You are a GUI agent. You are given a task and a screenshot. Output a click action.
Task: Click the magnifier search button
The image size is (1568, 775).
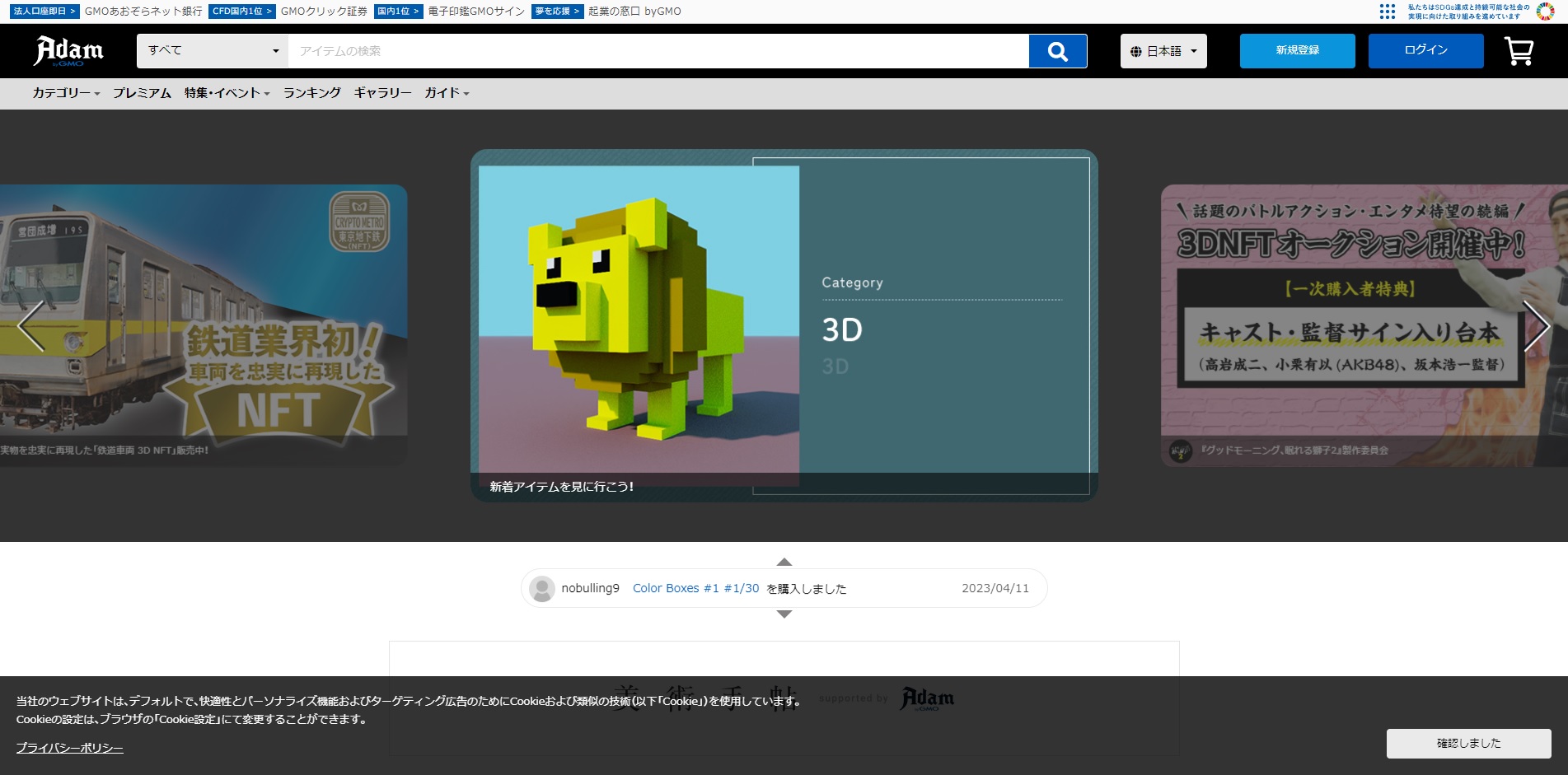point(1057,51)
